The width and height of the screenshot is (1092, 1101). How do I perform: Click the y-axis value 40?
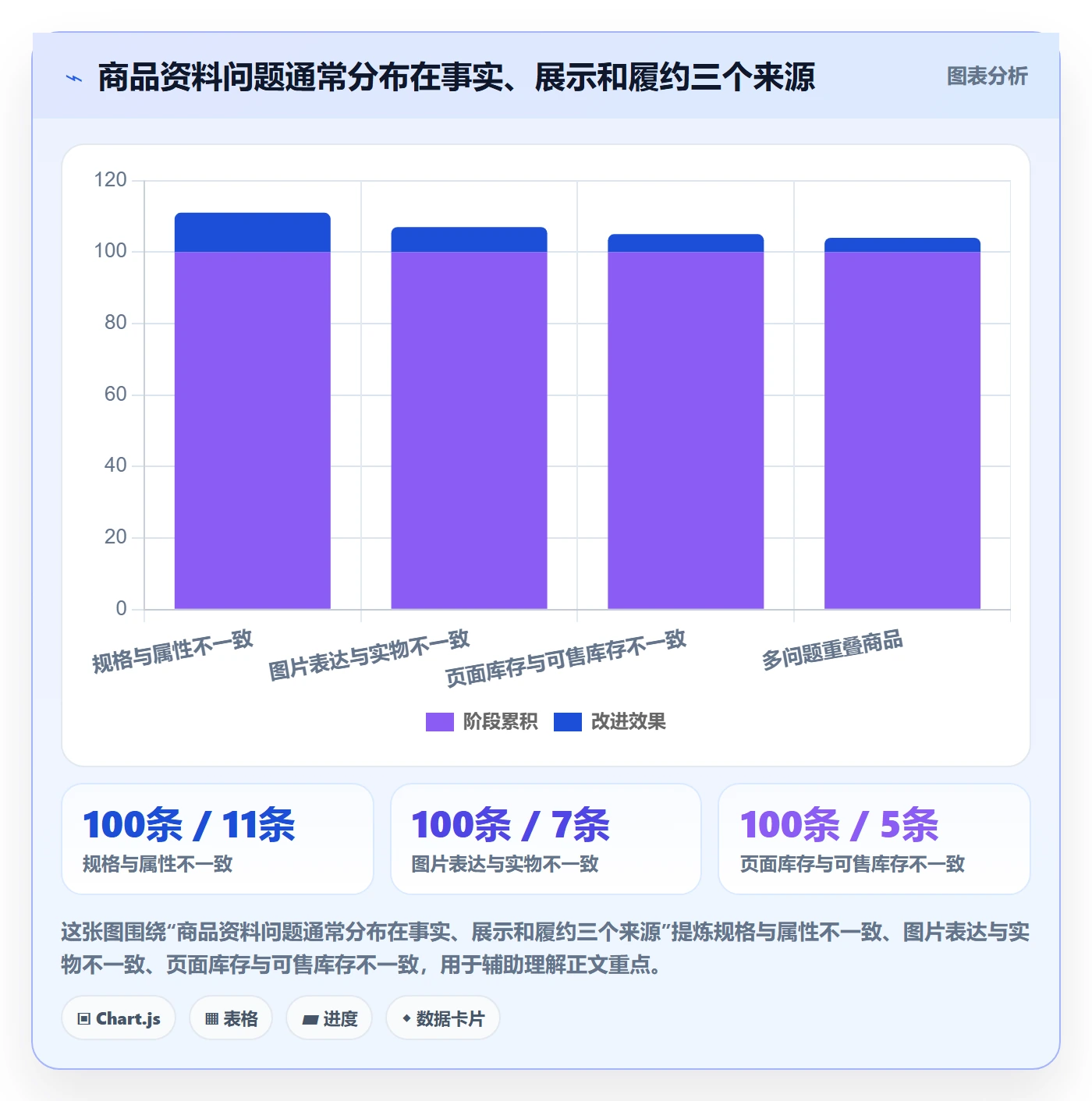click(115, 466)
